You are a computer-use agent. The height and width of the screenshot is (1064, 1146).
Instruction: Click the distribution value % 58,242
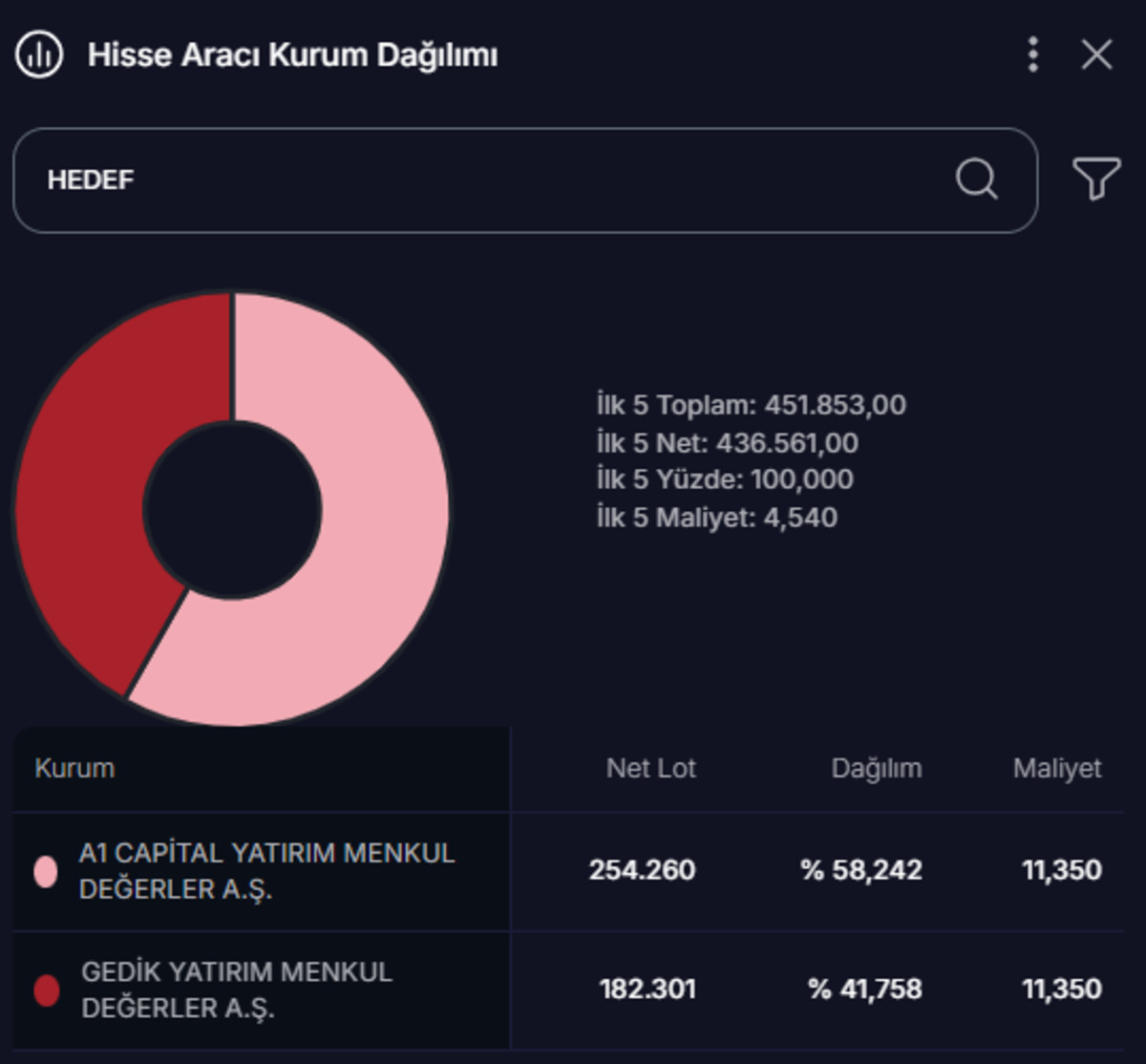tap(861, 870)
